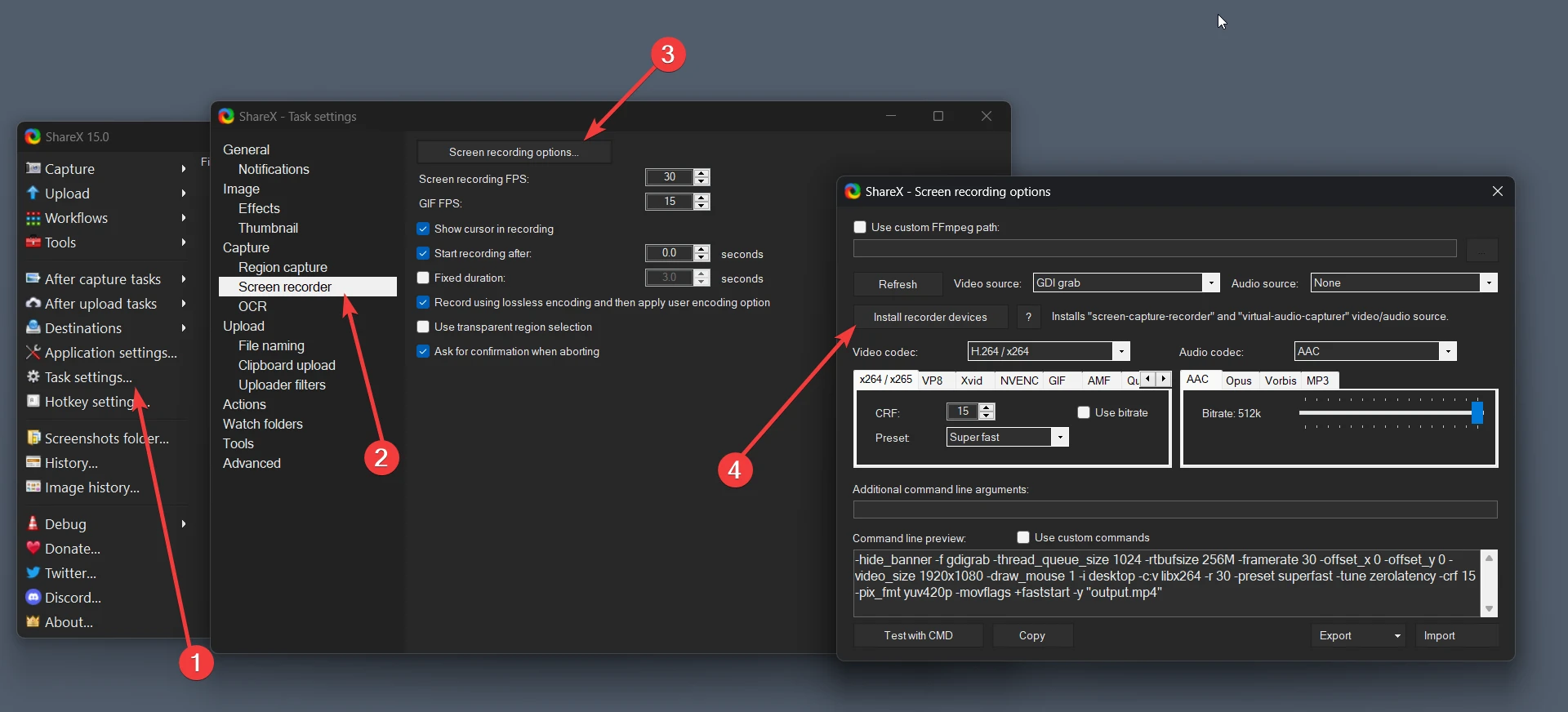The height and width of the screenshot is (712, 1568).
Task: Click Refresh button
Action: click(898, 284)
